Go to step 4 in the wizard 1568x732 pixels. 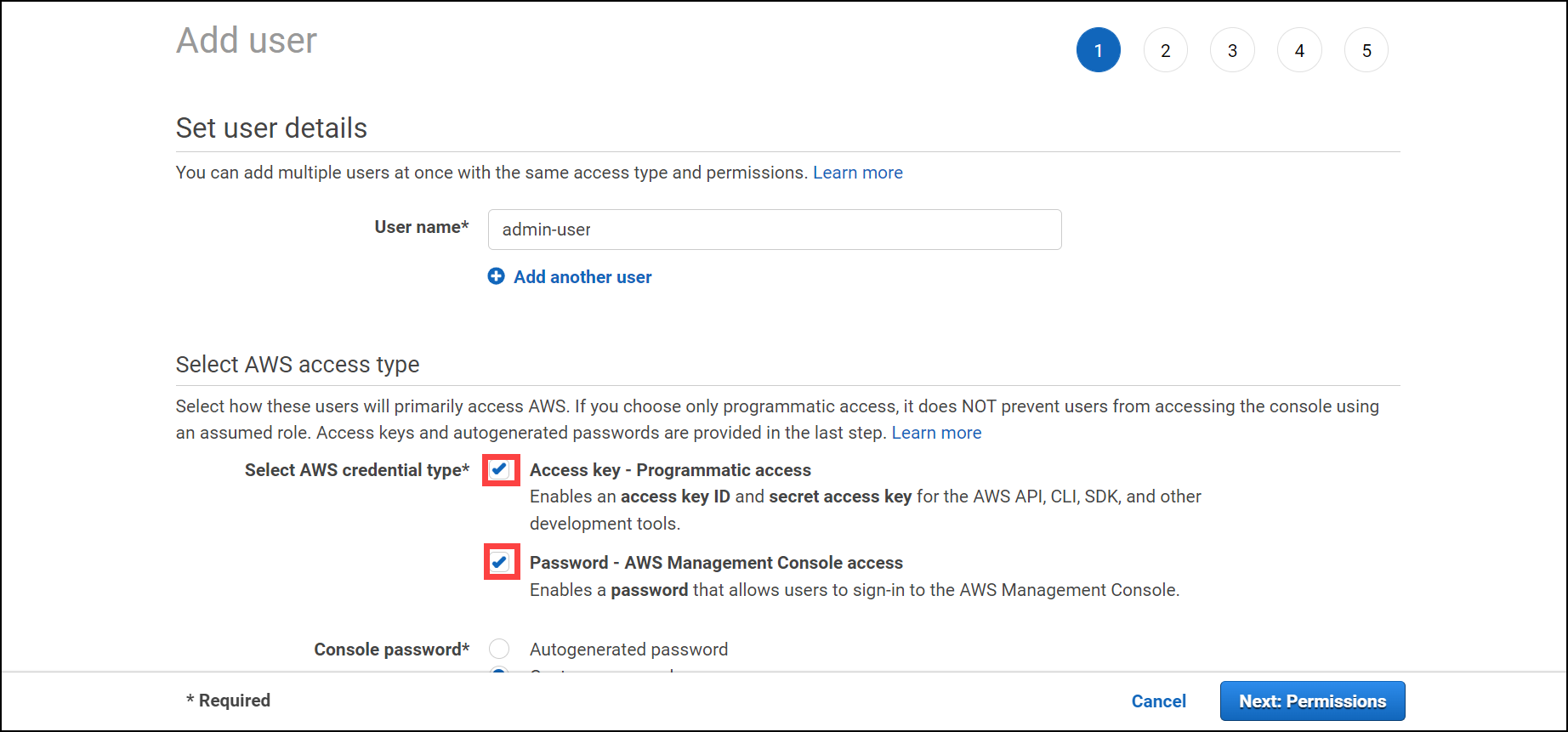[1299, 50]
